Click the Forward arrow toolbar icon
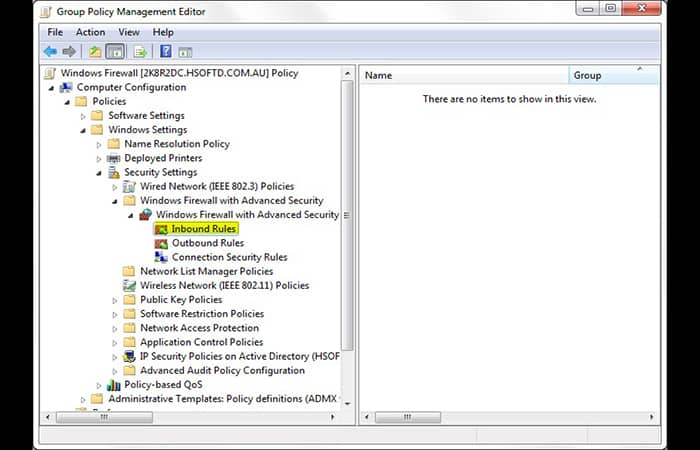 69,52
